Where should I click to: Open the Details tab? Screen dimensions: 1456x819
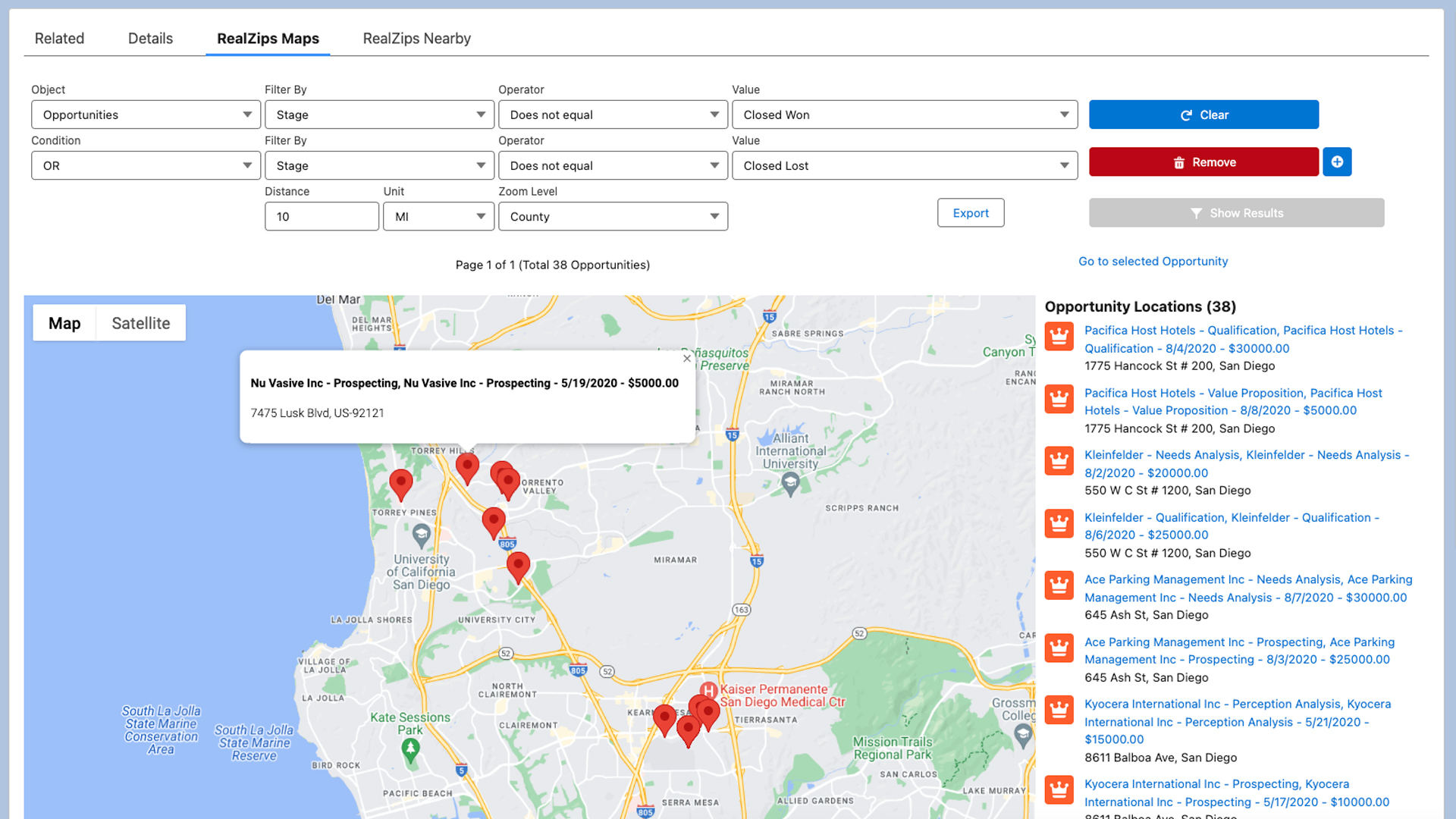click(149, 38)
